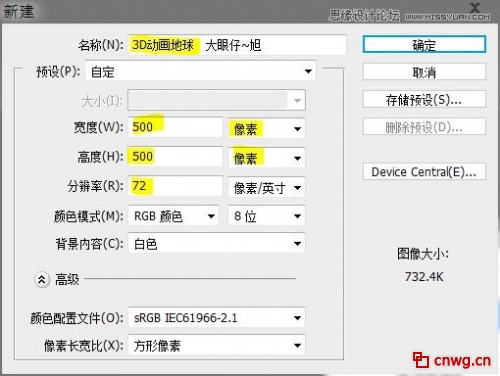Image resolution: width=500 pixels, height=376 pixels.
Task: Click the 背景内容(C): label
Action: pos(89,244)
